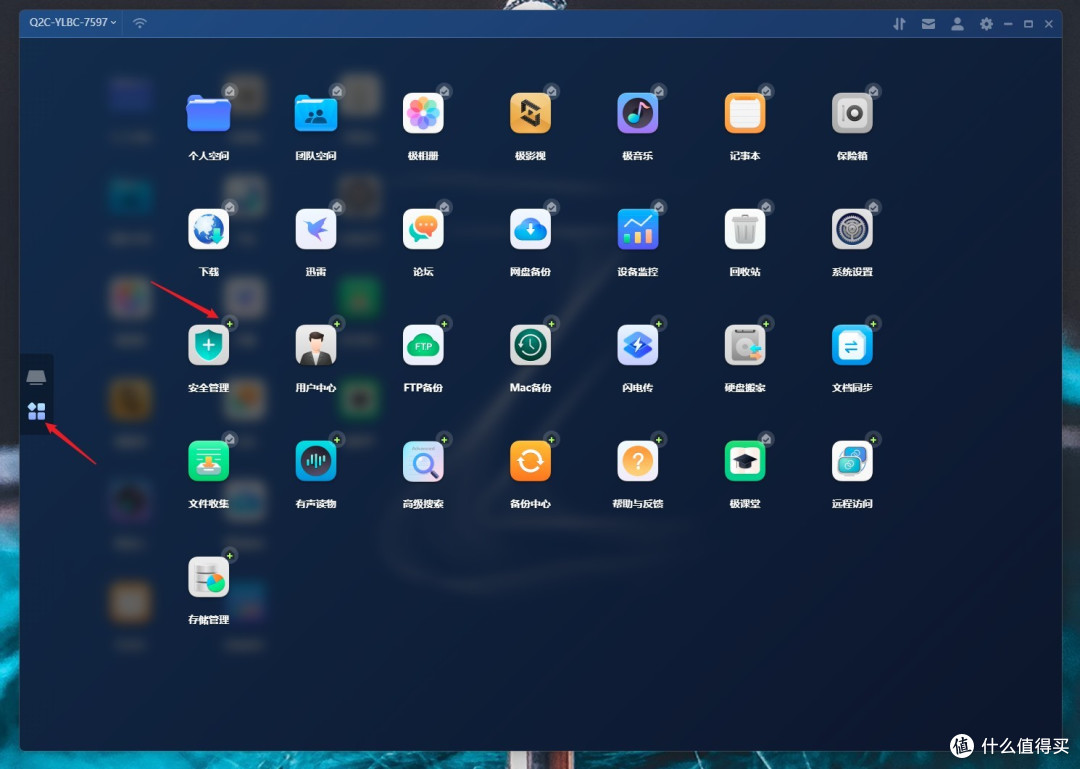Launch 有声读物 audiobook app
1080x769 pixels.
(316, 460)
